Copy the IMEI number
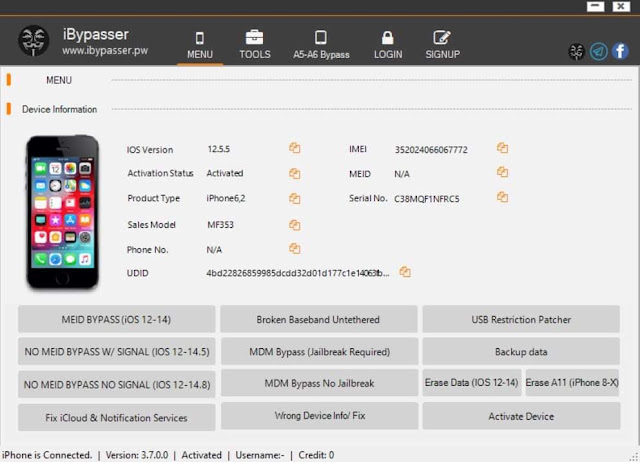 (x=502, y=148)
